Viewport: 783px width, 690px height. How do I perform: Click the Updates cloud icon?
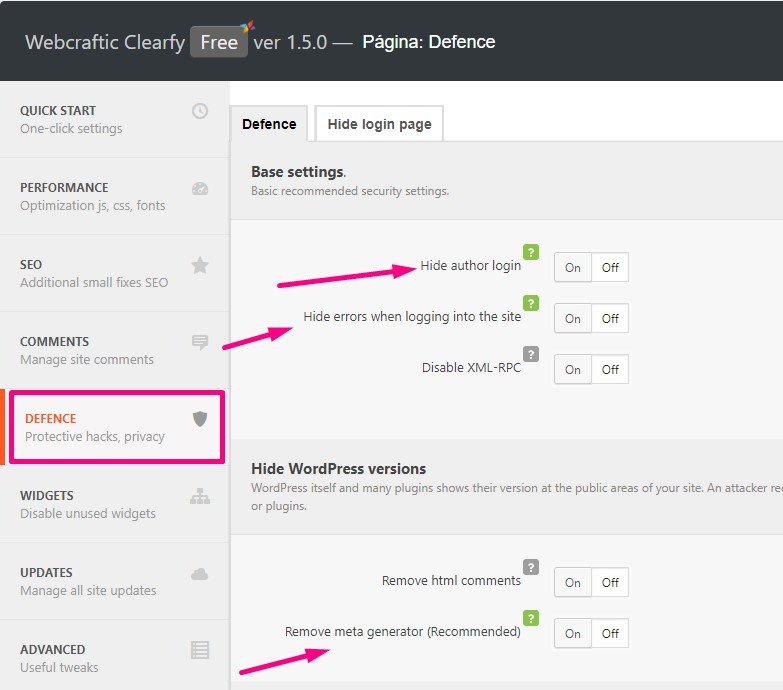[x=200, y=574]
